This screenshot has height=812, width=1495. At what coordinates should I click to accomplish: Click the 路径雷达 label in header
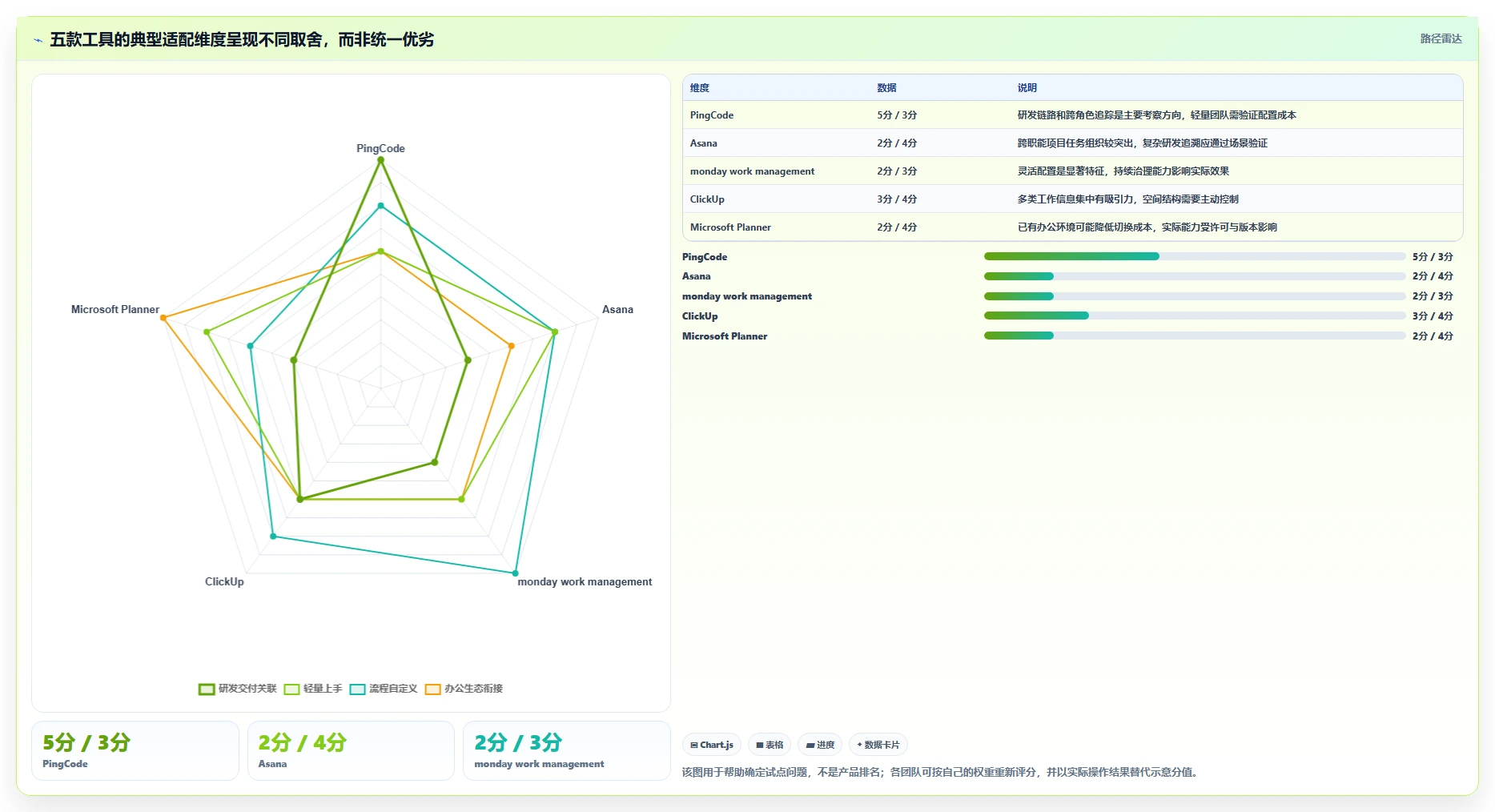[1441, 38]
